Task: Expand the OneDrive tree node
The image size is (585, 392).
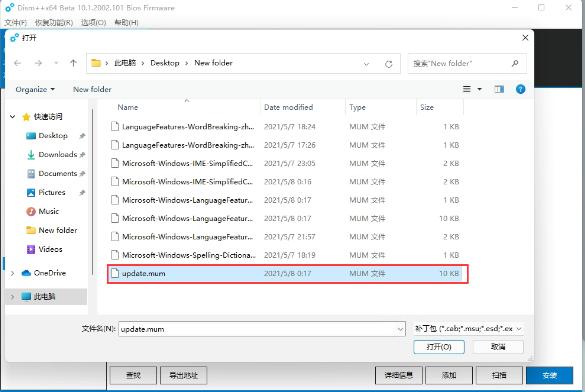Action: pyautogui.click(x=12, y=273)
